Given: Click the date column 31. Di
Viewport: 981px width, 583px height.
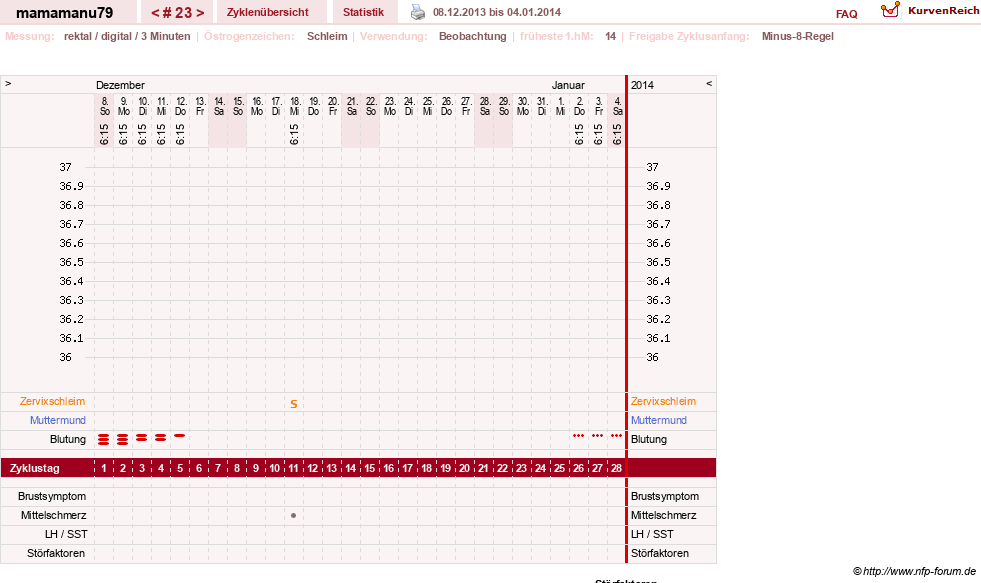Looking at the screenshot, I should coord(542,106).
